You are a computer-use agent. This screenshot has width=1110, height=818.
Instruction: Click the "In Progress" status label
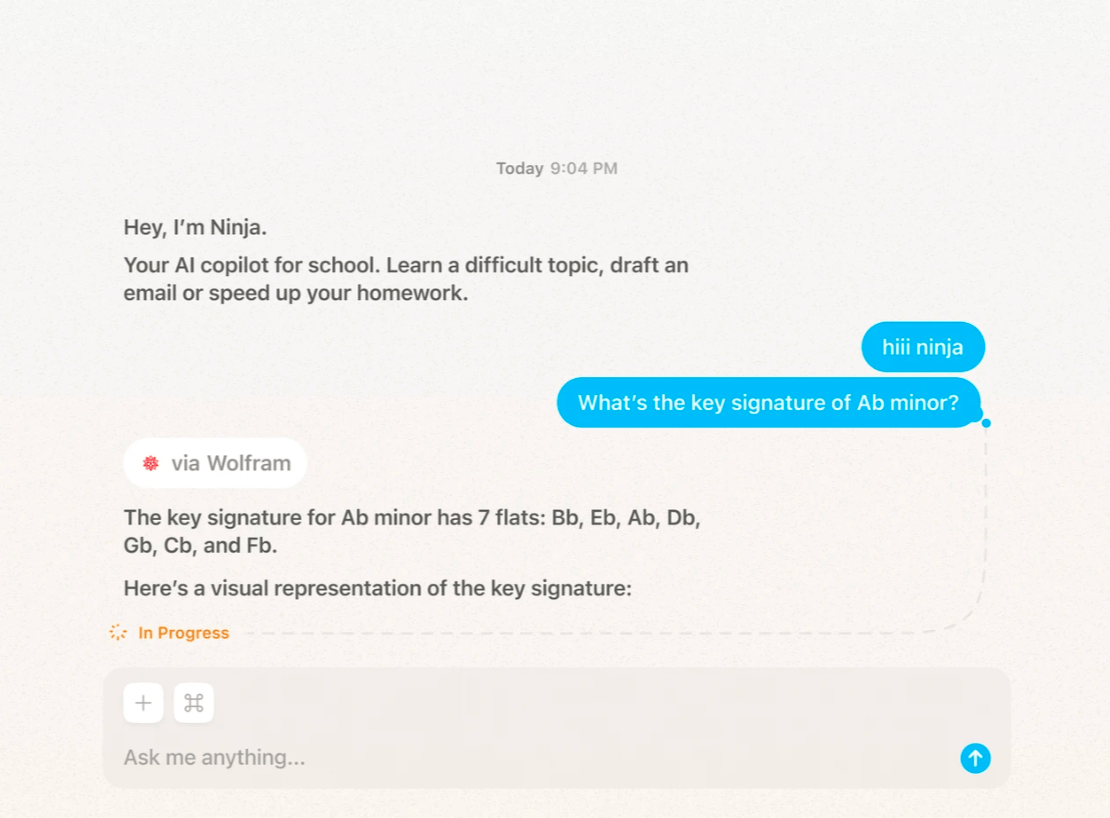pos(183,633)
